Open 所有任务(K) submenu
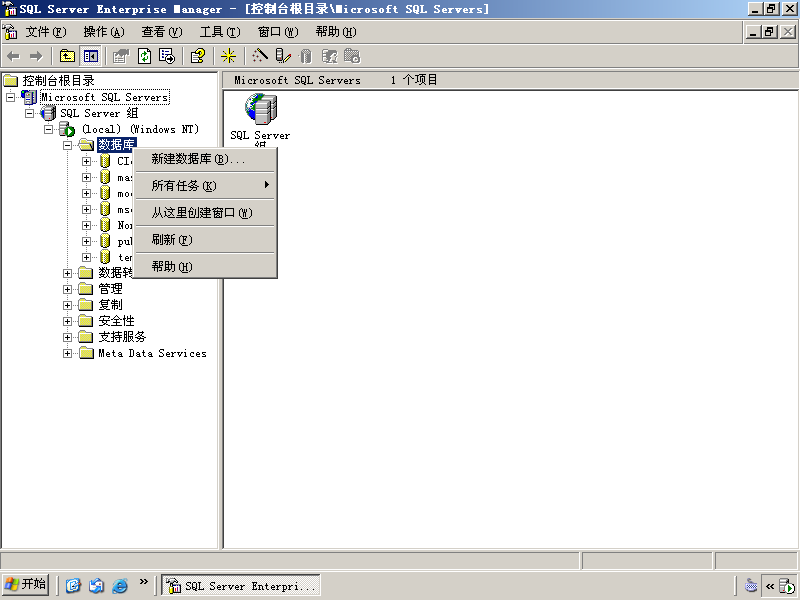800x600 pixels. [205, 186]
